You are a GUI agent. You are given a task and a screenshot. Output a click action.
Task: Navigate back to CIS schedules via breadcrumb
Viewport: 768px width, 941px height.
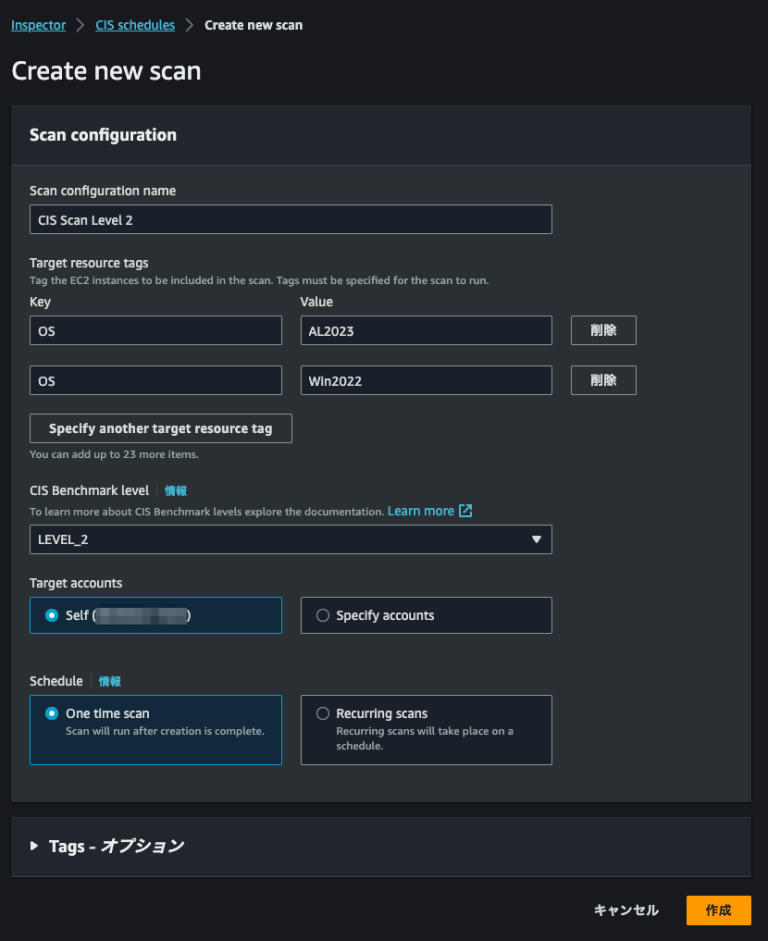click(x=135, y=24)
